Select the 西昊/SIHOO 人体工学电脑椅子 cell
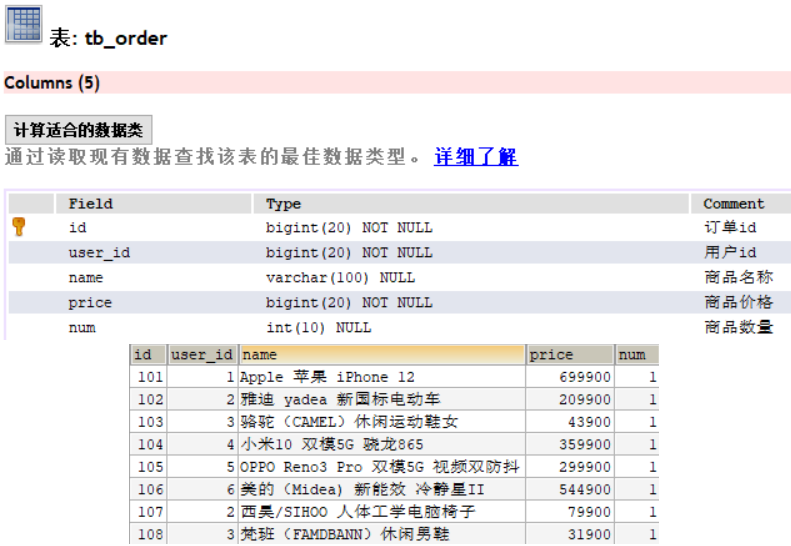The height and width of the screenshot is (546, 791). tap(382, 512)
